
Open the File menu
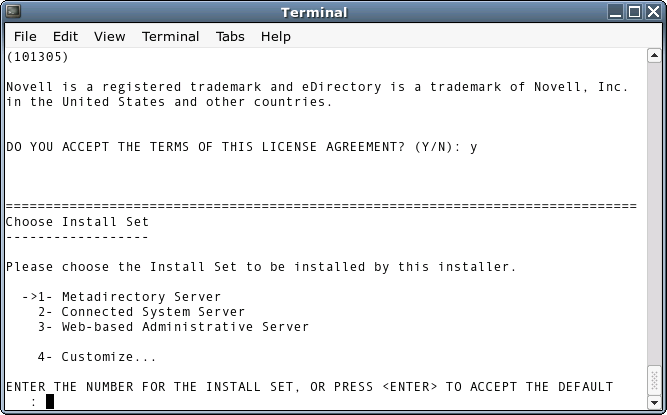[x=25, y=37]
